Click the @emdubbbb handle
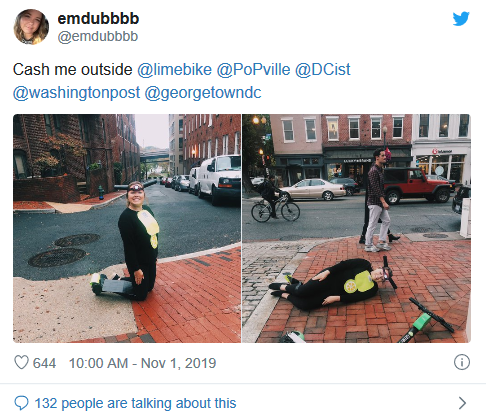This screenshot has width=486, height=420. coord(98,36)
